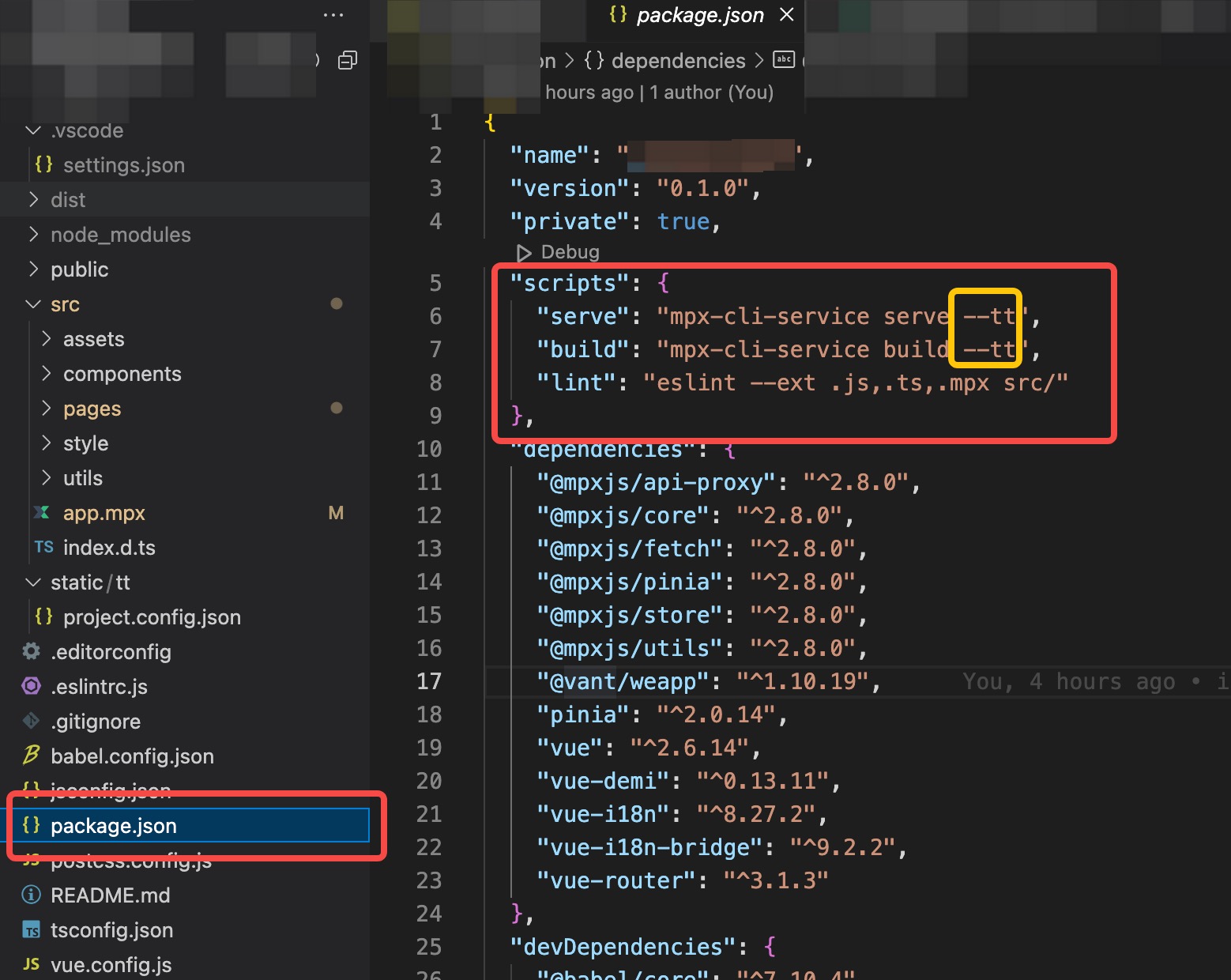Click the Debug CodeLens link
This screenshot has width=1231, height=980.
(x=570, y=252)
